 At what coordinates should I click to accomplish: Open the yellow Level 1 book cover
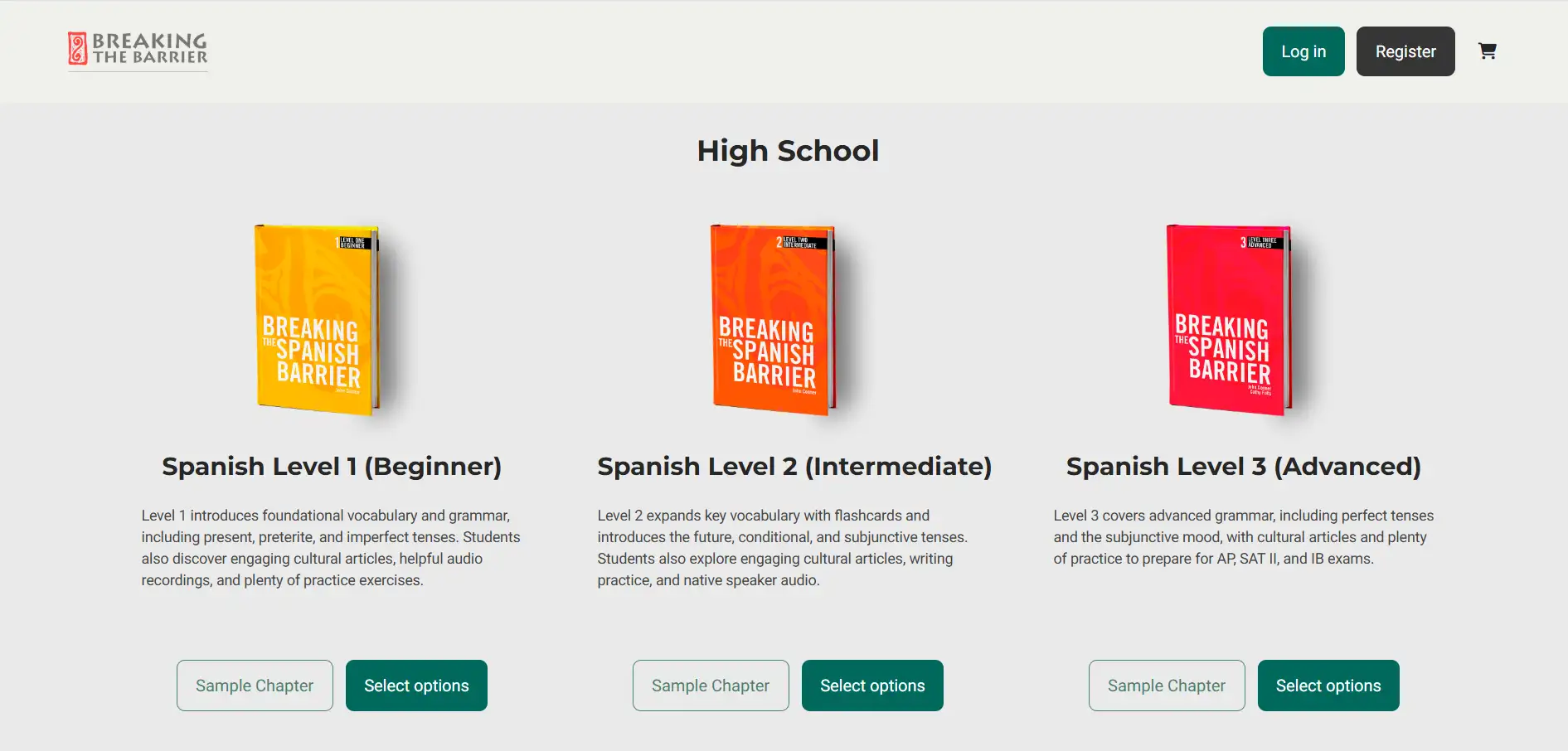(318, 319)
